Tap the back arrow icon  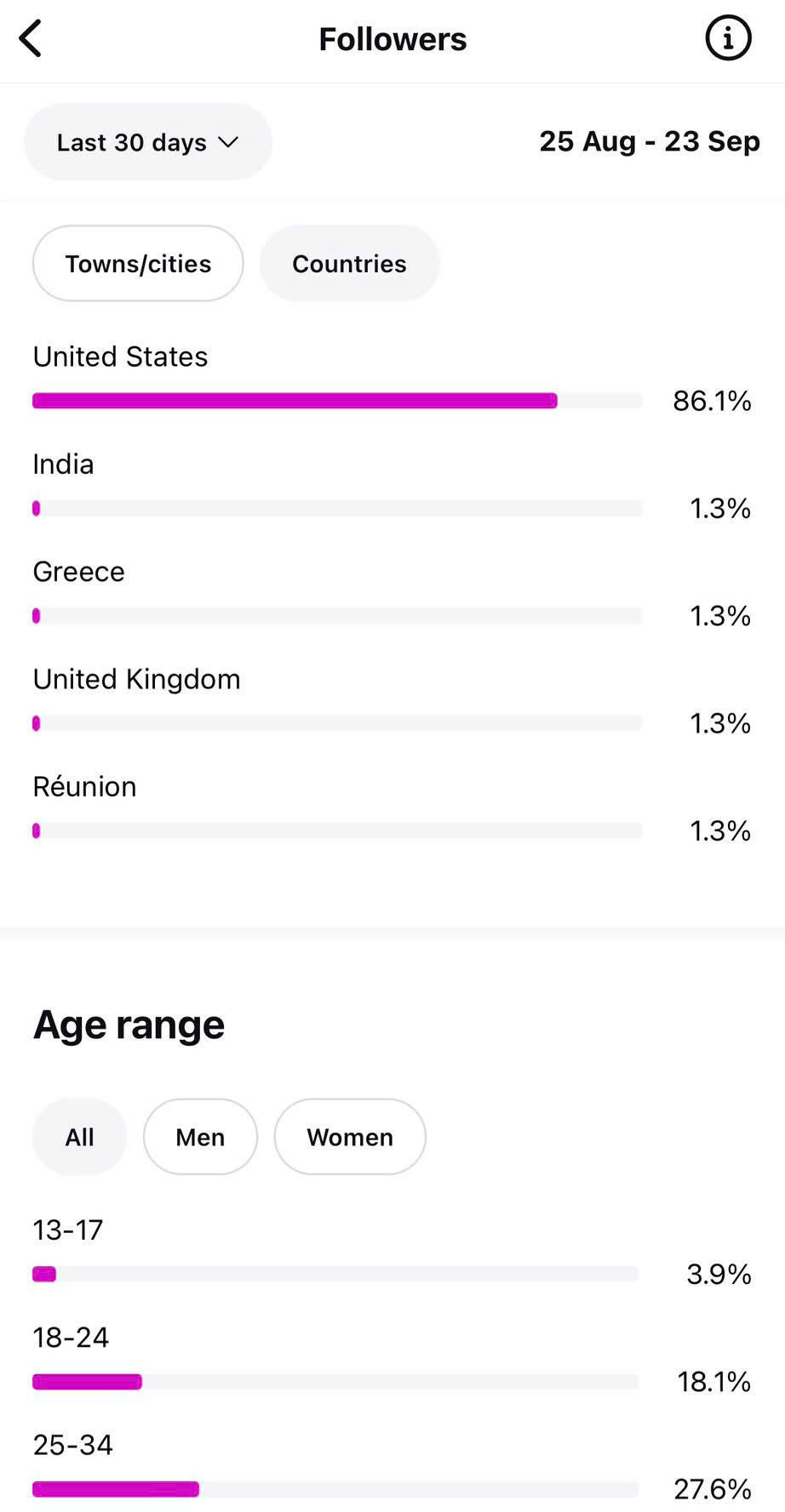coord(31,39)
